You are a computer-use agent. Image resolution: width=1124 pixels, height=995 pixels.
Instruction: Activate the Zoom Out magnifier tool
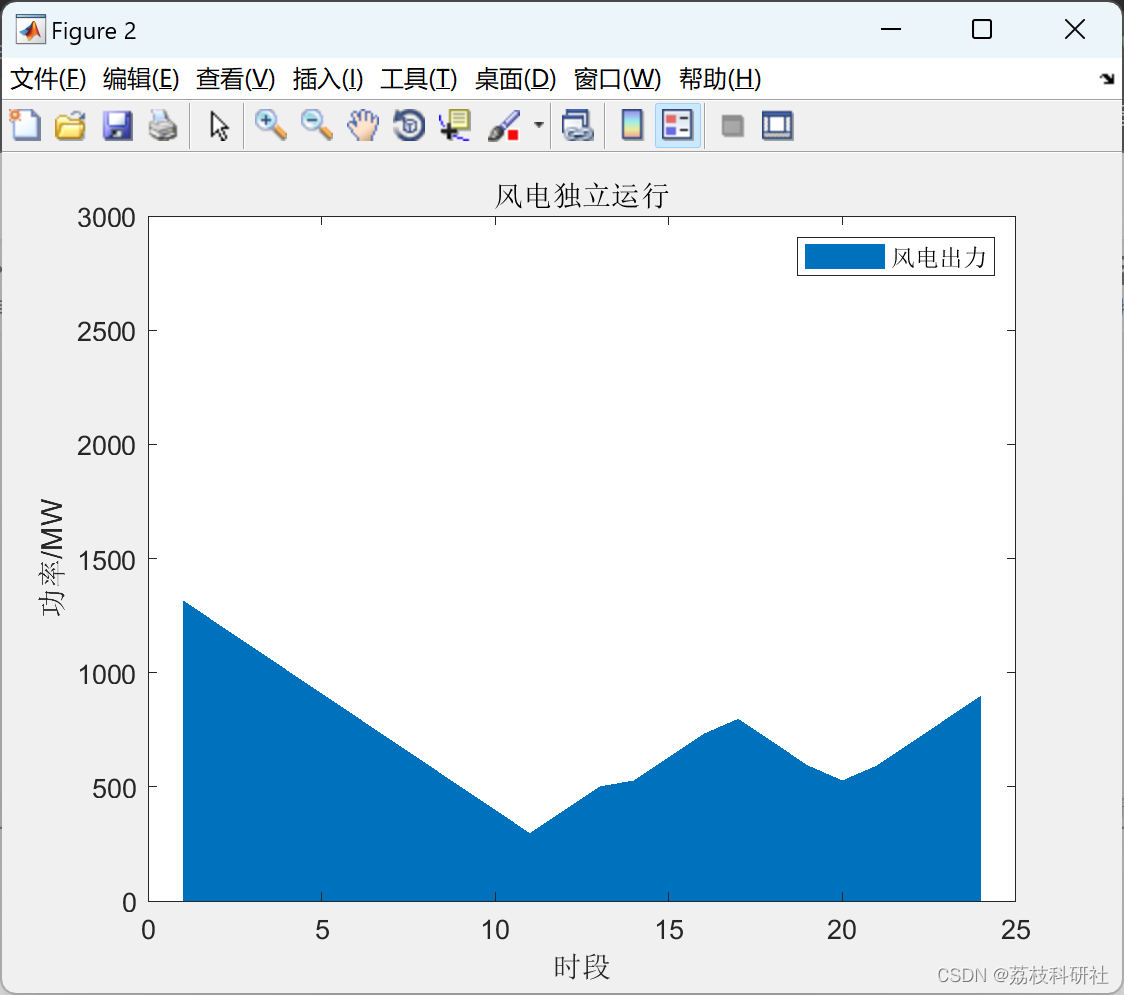pyautogui.click(x=316, y=125)
